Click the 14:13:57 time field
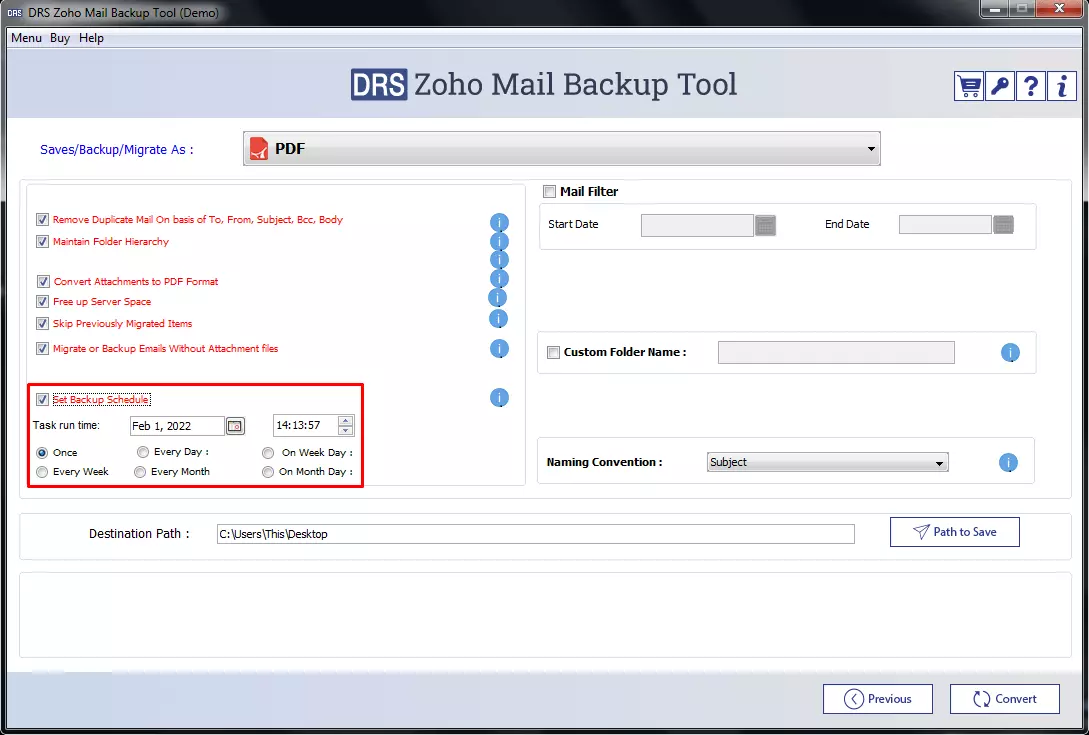1089x735 pixels. (306, 425)
